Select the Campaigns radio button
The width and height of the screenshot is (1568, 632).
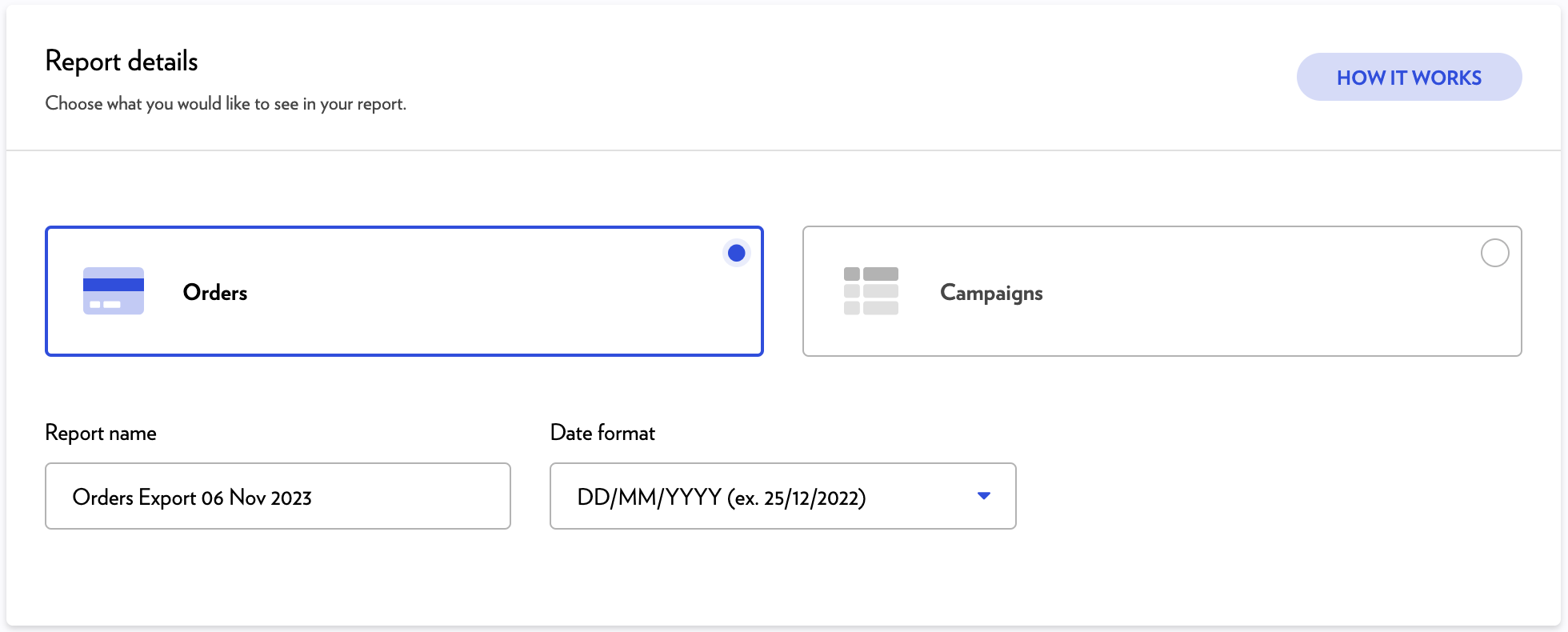(1494, 254)
